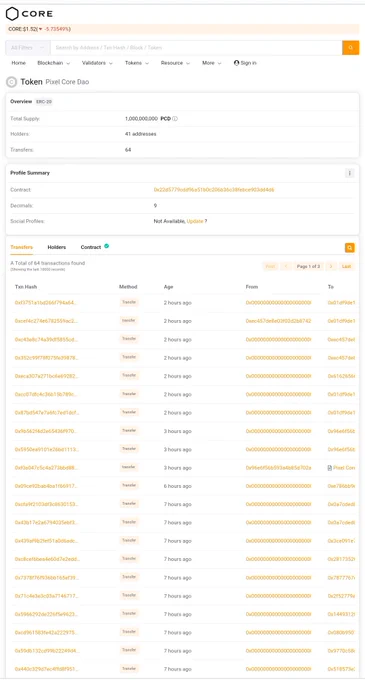Open transaction hash 0x87bd547e7a6fc7ed1dcf...

[46, 413]
